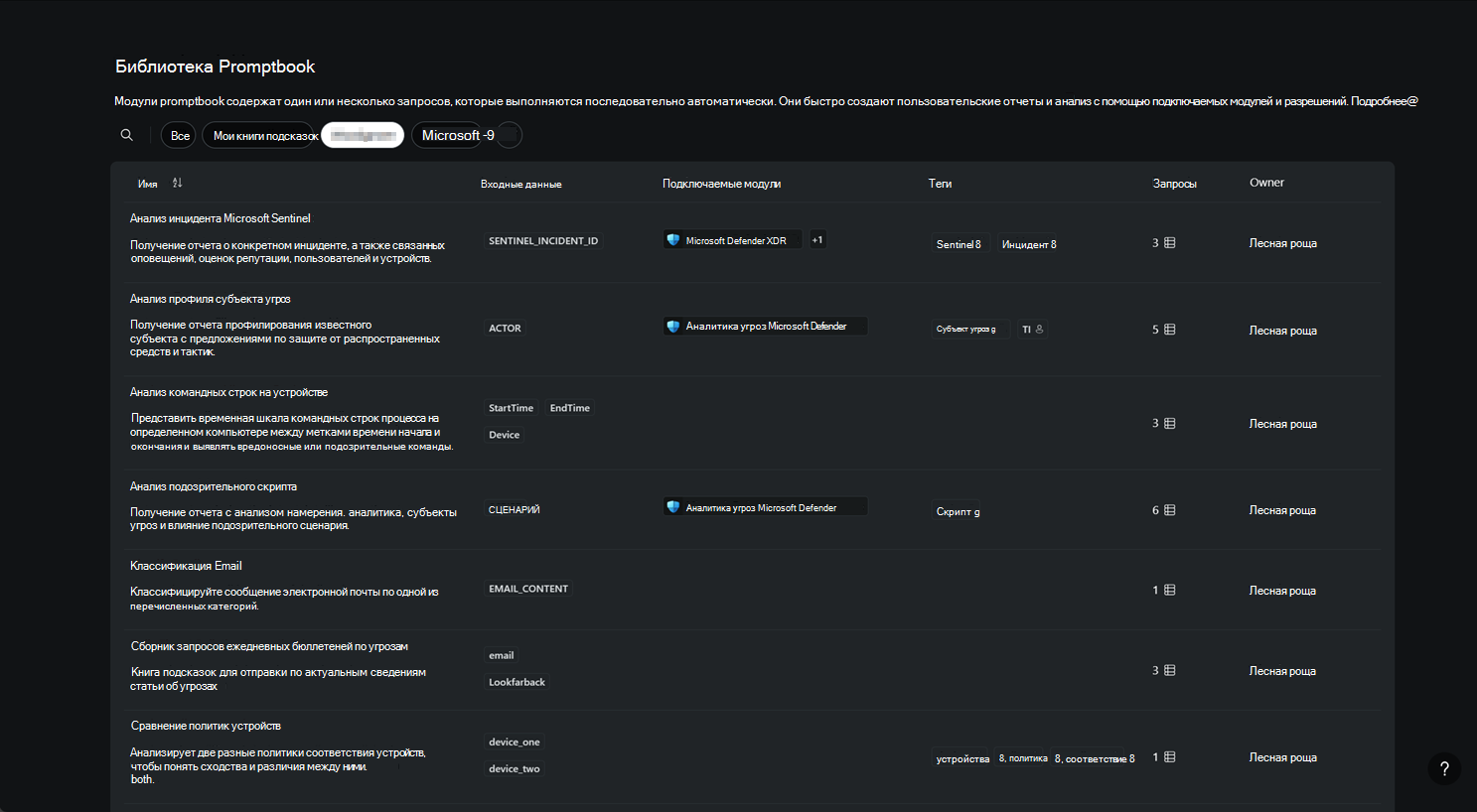
Task: Open Сравнение политик устройств promptbook
Action: [206, 726]
